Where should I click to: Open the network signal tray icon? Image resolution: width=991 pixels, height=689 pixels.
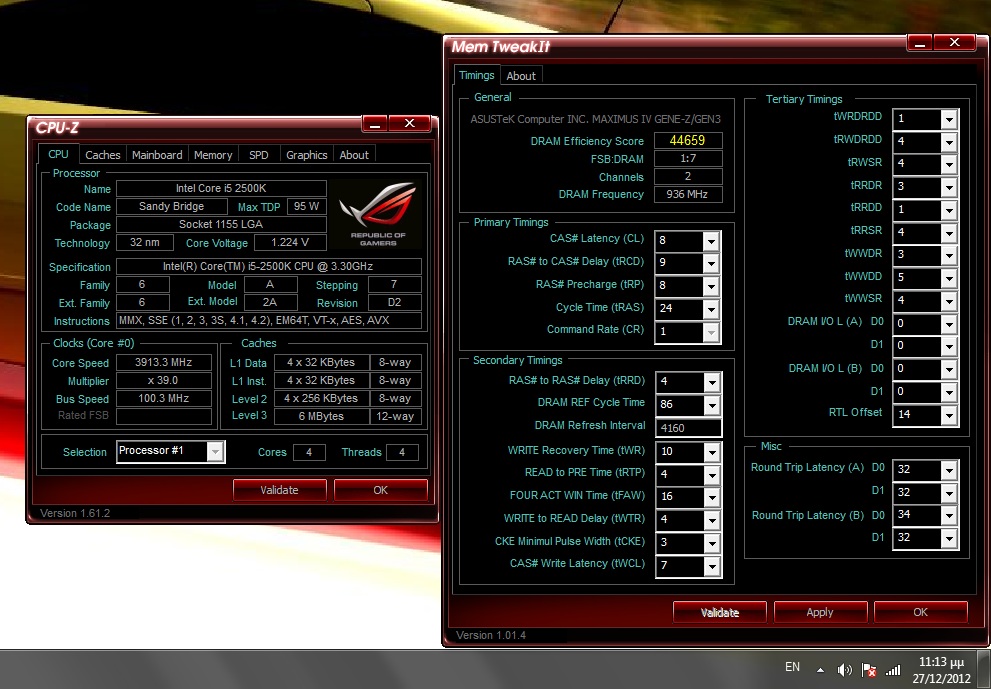[893, 670]
